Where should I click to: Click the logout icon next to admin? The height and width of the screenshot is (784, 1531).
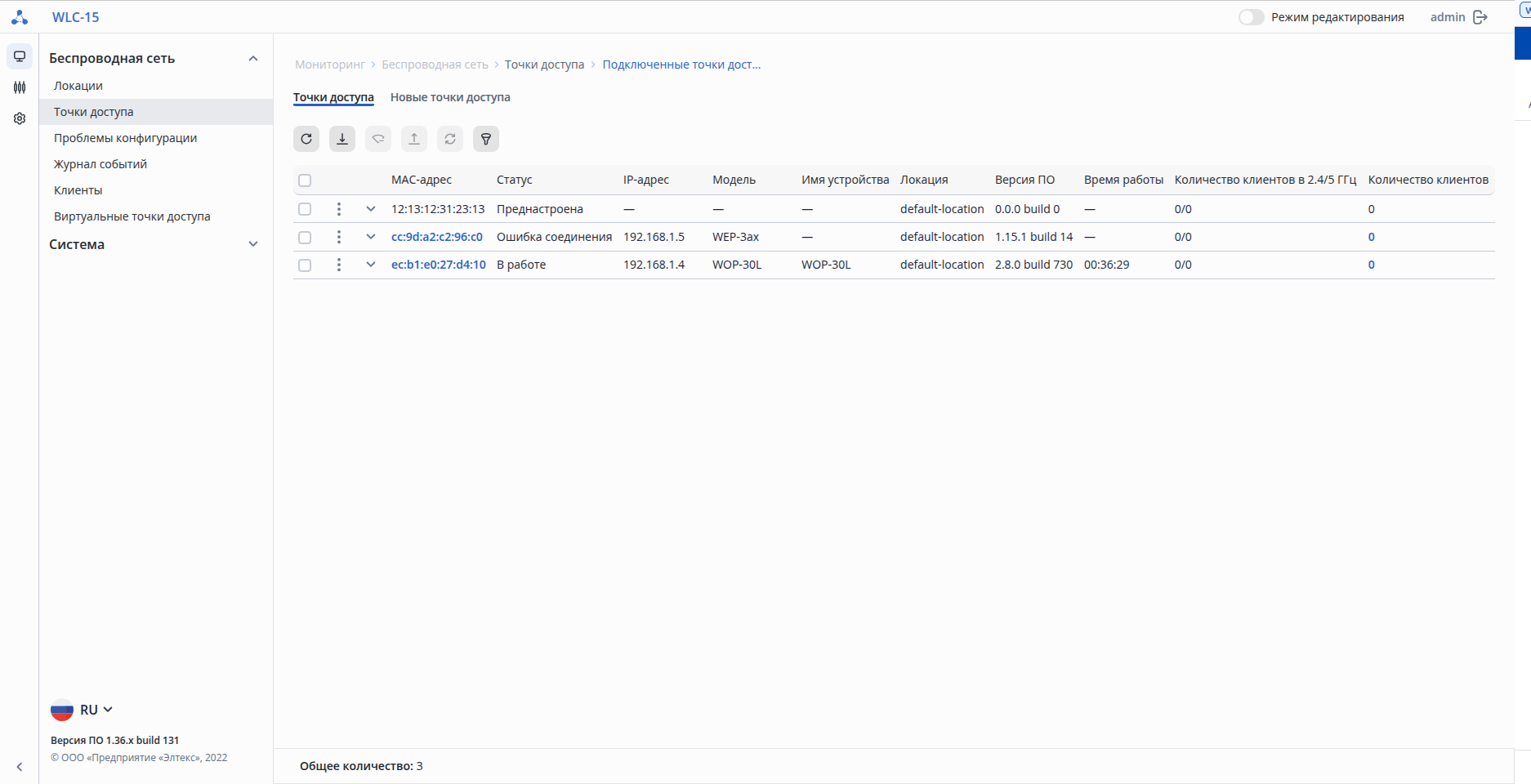[1480, 17]
